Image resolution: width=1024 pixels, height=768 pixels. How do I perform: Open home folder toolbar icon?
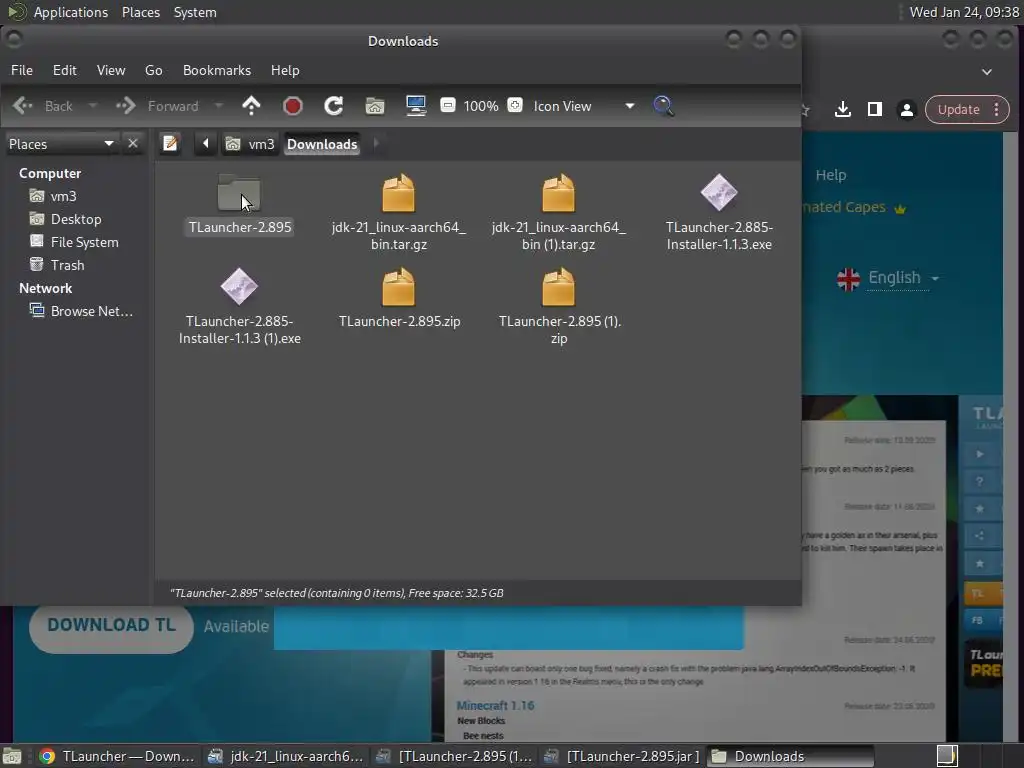pos(375,106)
